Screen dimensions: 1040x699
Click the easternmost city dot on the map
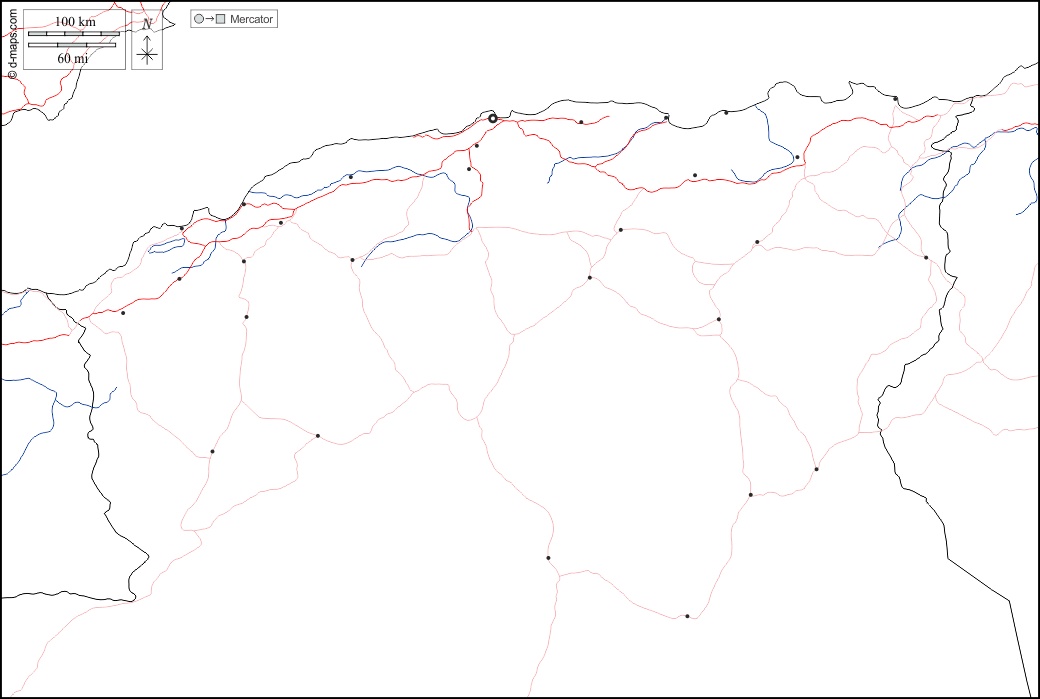point(926,257)
